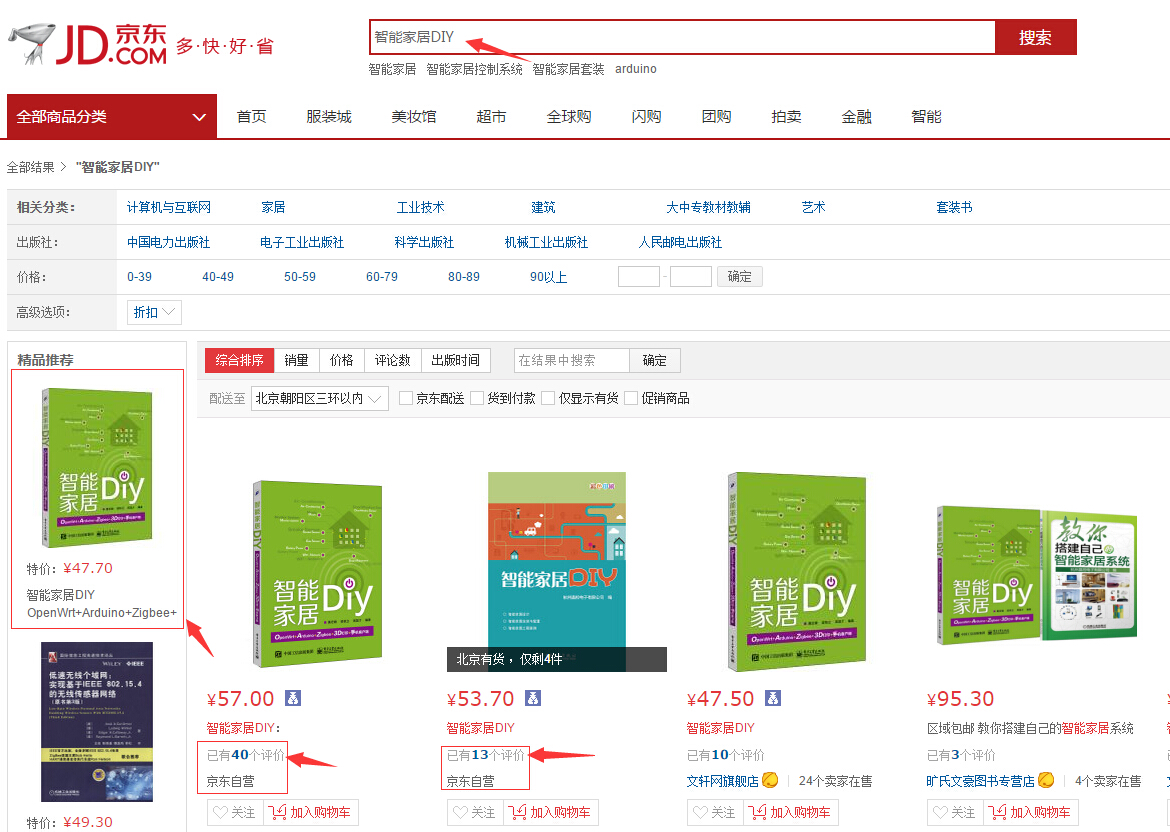Expand the 全部商品分类 dropdown
The width and height of the screenshot is (1170, 832).
coord(112,116)
